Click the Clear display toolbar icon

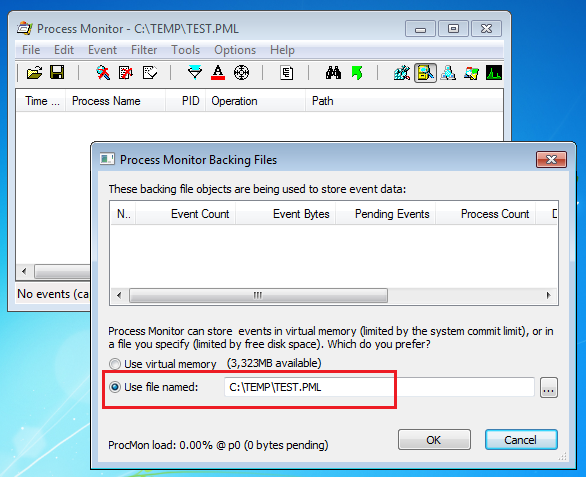(x=149, y=73)
